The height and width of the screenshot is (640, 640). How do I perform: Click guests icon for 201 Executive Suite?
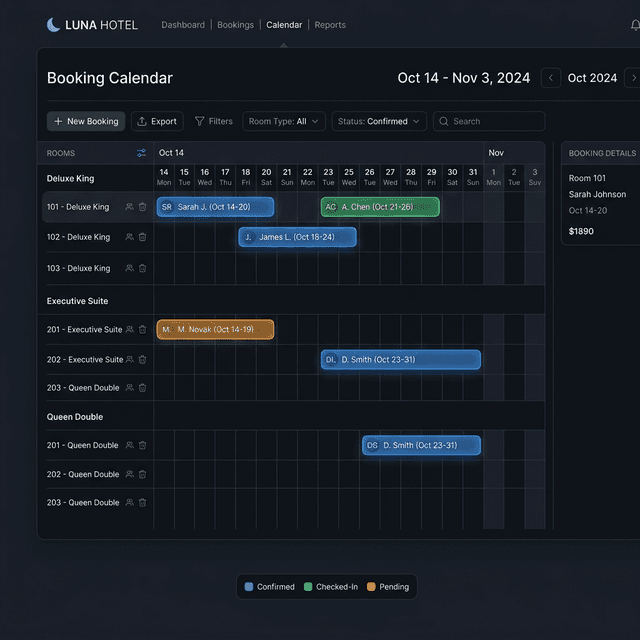pos(129,329)
